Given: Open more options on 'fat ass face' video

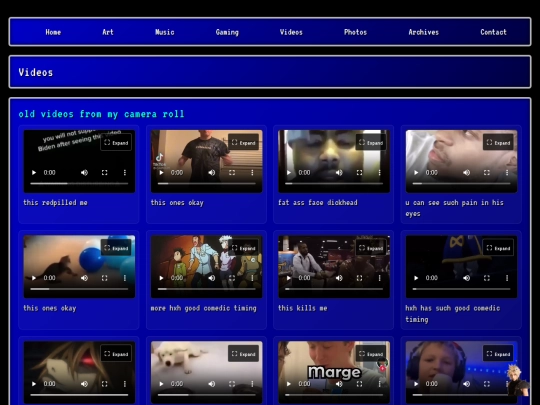Looking at the screenshot, I should pyautogui.click(x=380, y=173).
